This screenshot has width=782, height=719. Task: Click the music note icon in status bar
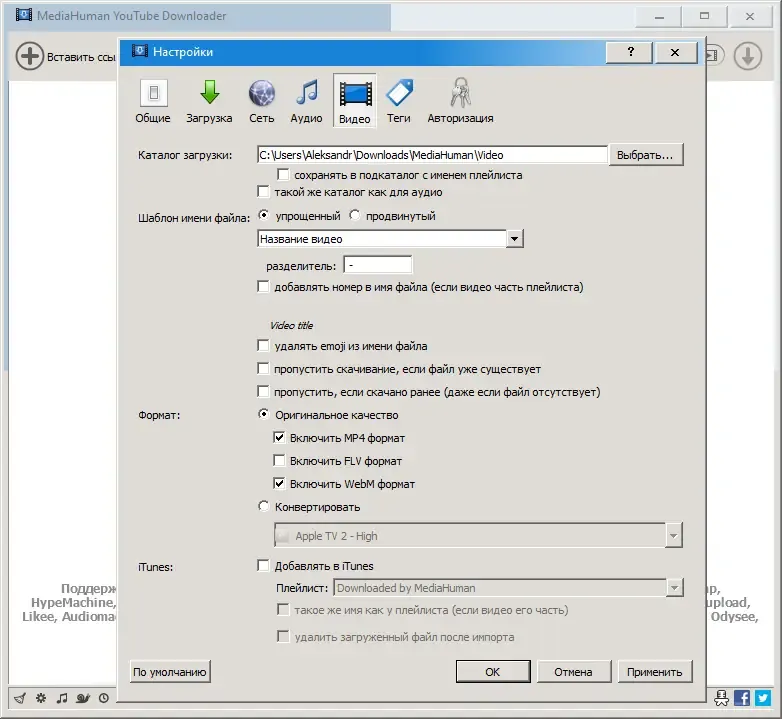62,698
